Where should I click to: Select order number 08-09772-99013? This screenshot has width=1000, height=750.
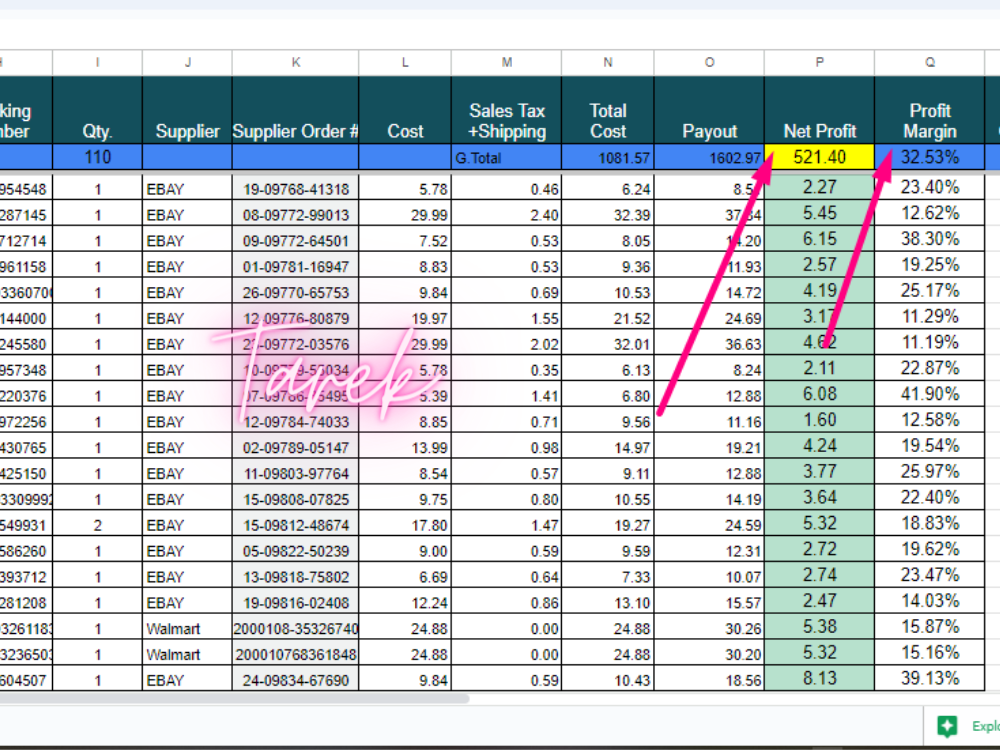click(296, 215)
